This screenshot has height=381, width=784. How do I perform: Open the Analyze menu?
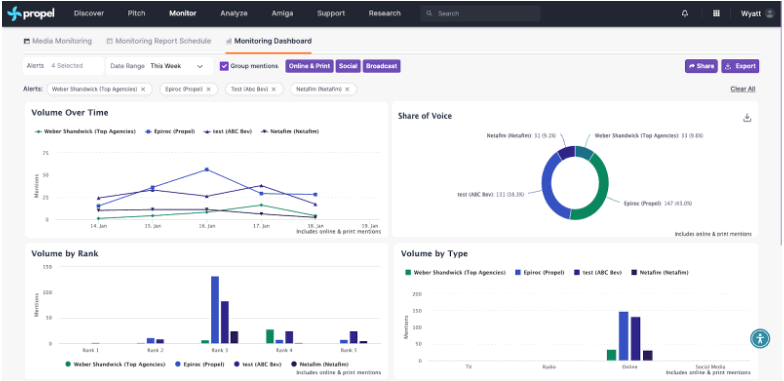(234, 14)
